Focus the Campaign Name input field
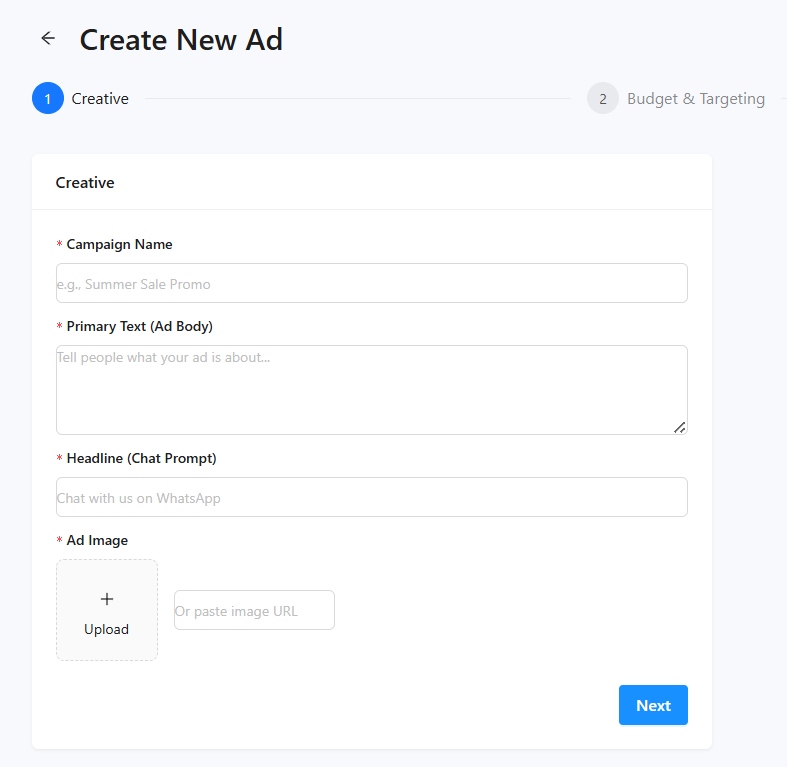 (x=371, y=283)
